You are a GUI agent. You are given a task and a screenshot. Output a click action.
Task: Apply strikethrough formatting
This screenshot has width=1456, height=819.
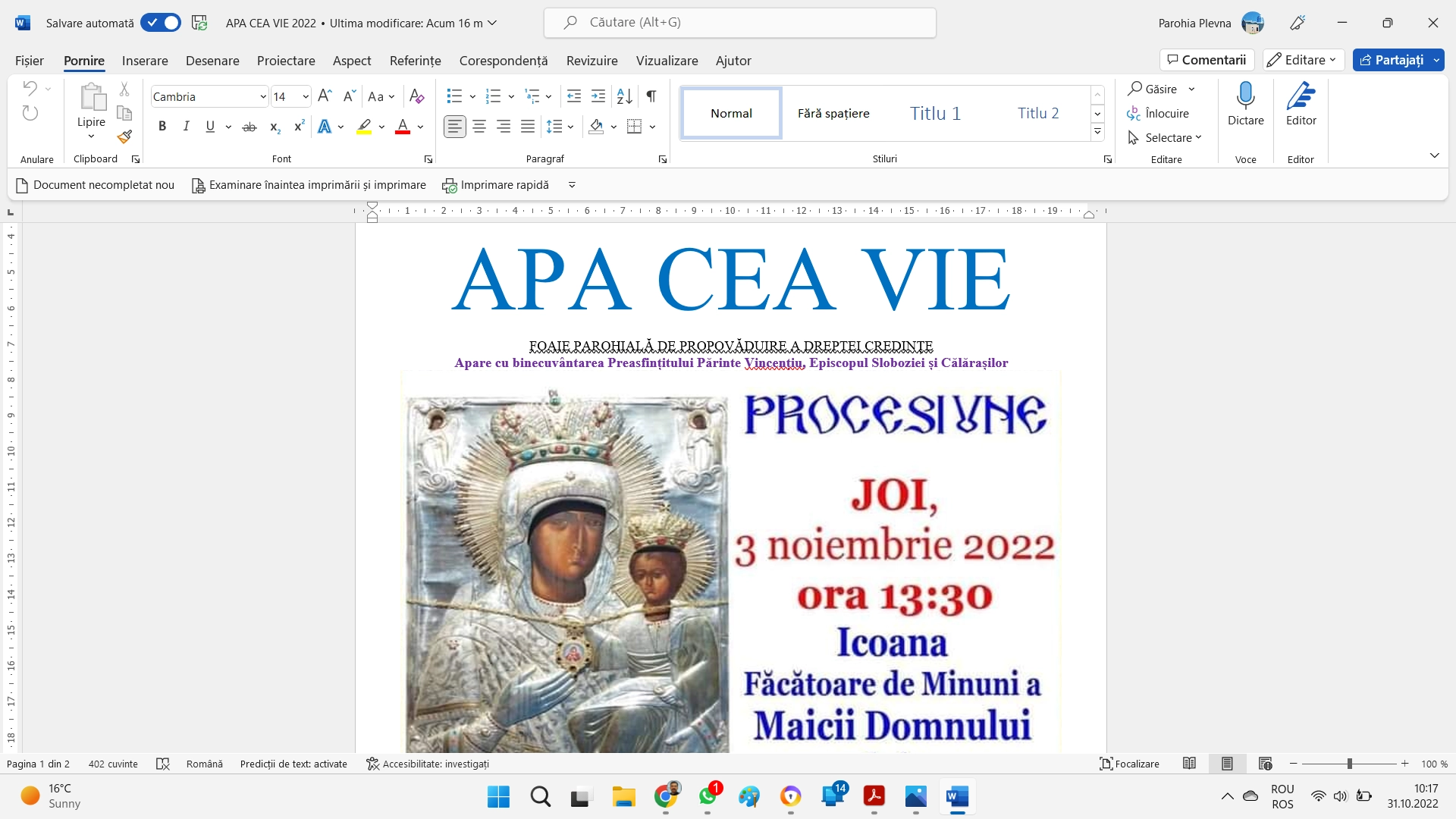(249, 127)
